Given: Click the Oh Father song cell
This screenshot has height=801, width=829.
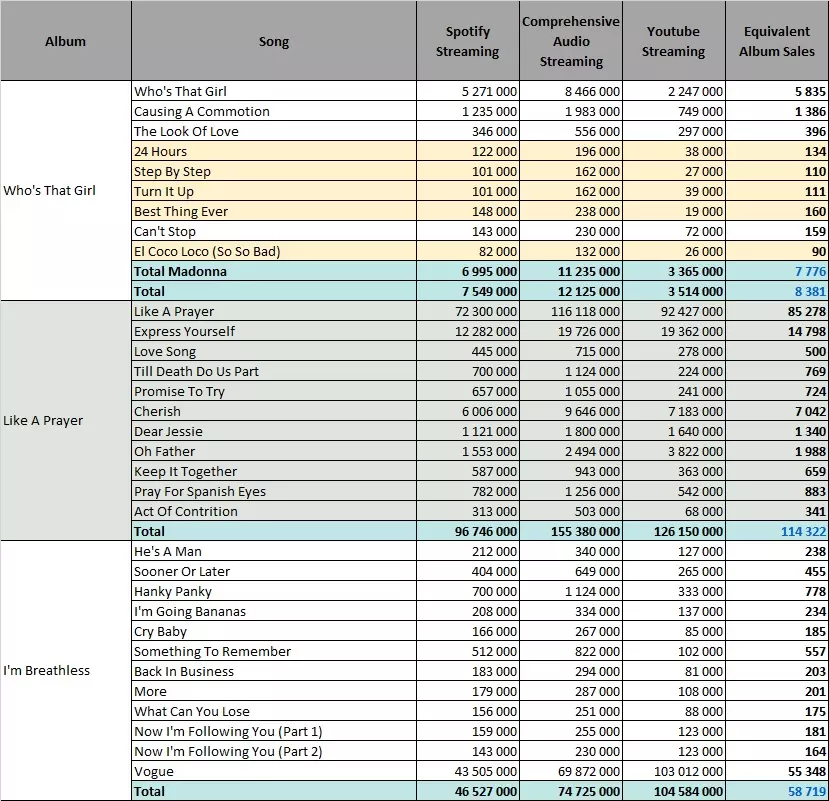Looking at the screenshot, I should 274,452.
